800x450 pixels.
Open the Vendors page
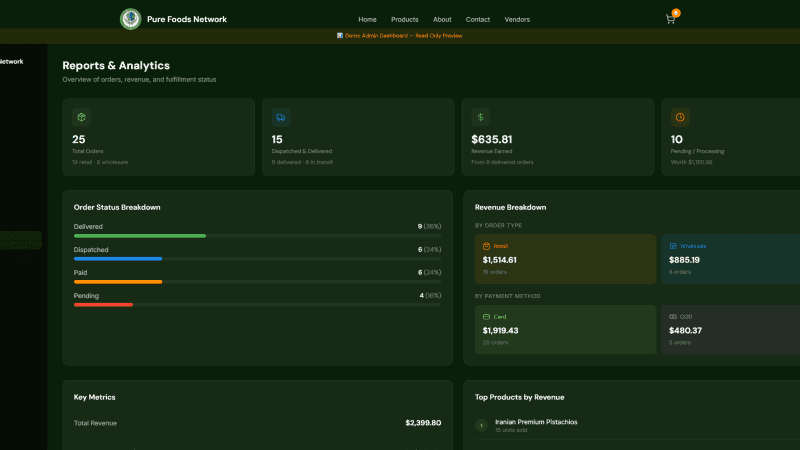517,19
